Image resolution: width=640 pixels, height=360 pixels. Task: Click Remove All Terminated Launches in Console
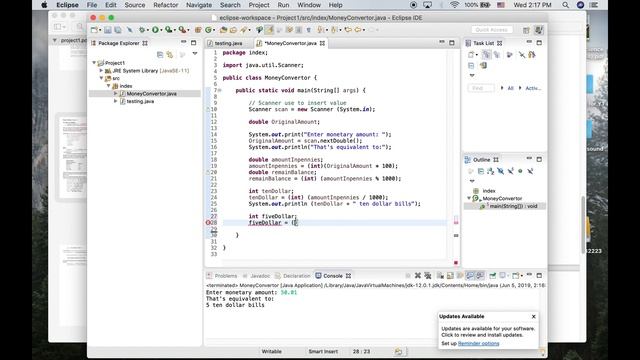pos(428,276)
